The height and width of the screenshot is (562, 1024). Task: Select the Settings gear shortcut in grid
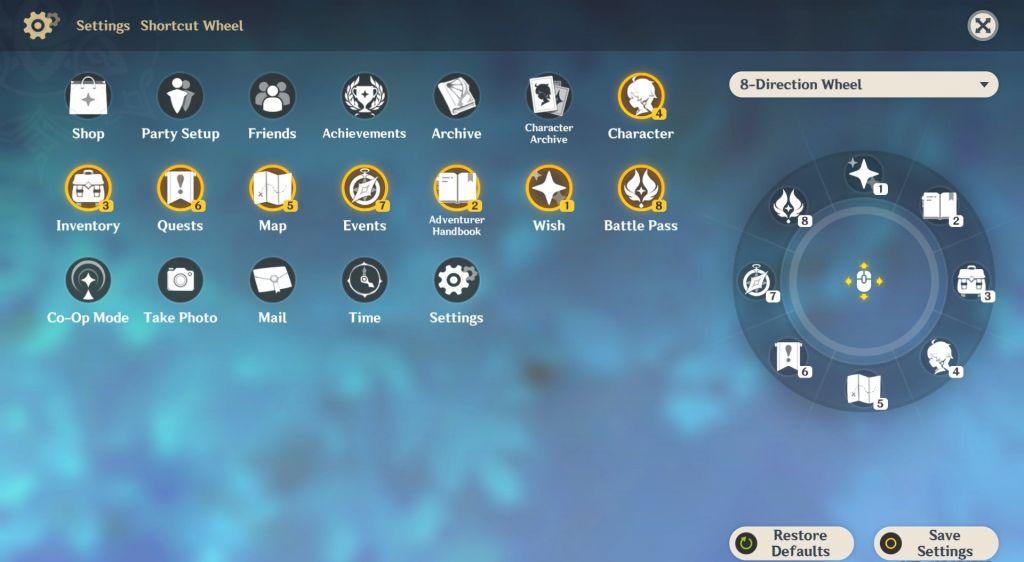click(x=456, y=281)
